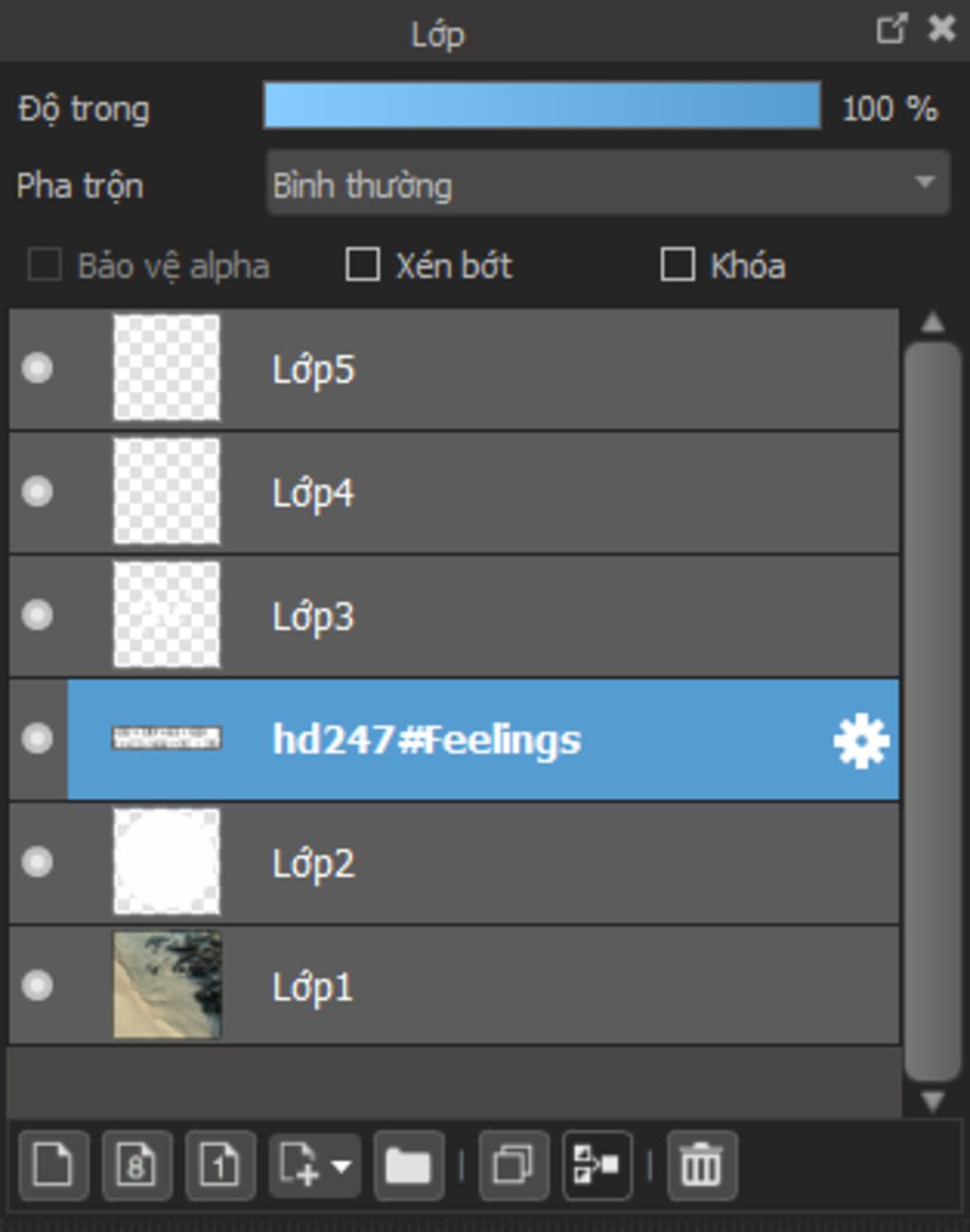The height and width of the screenshot is (1232, 970).
Task: Open settings gear of hd247#Feelings layer
Action: [861, 741]
